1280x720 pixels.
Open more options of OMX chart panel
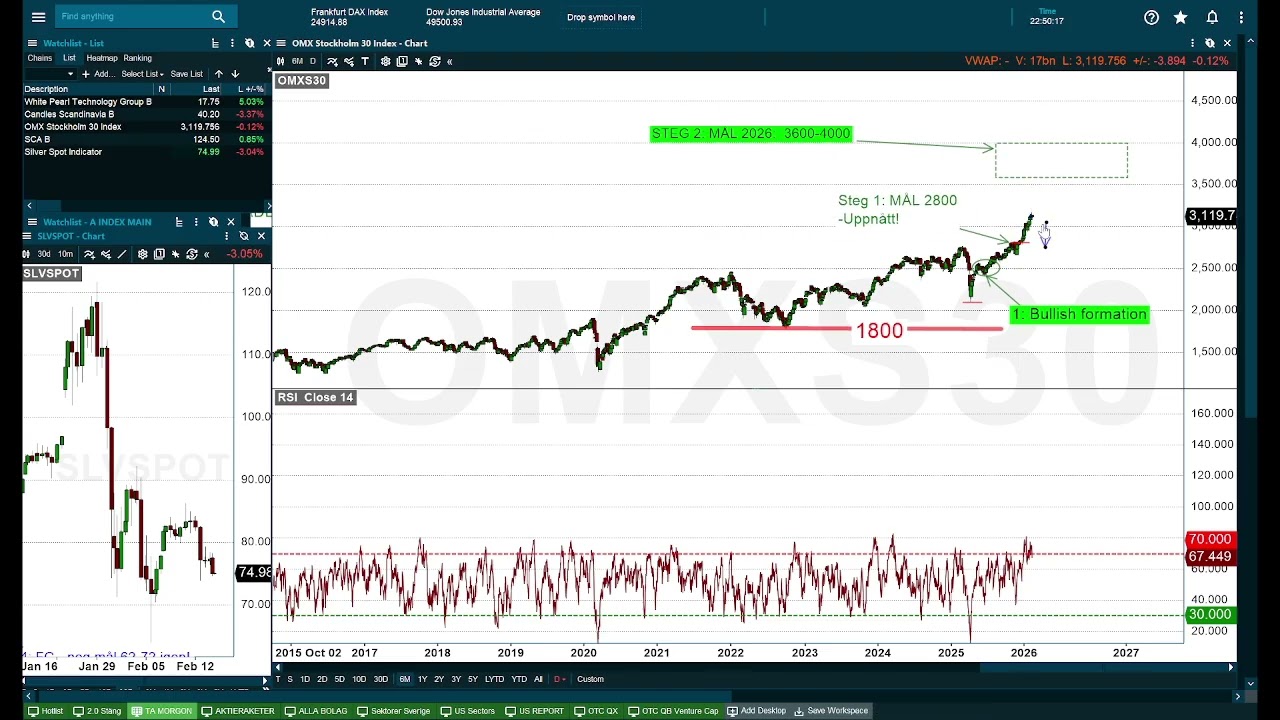coord(1193,43)
